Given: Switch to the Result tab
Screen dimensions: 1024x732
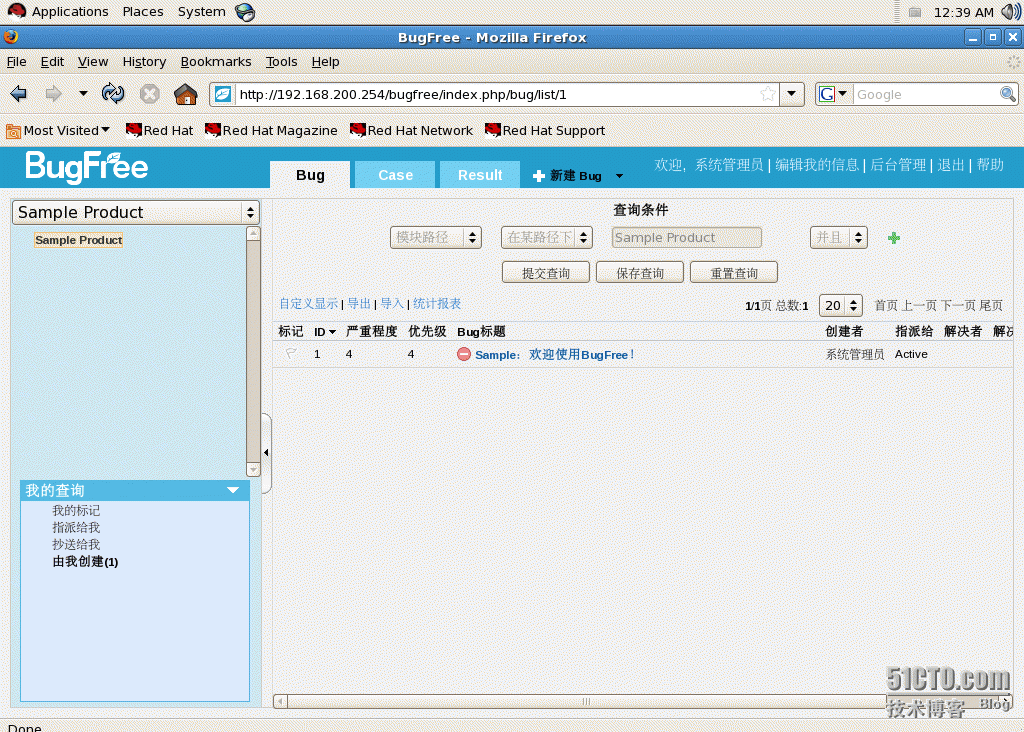Looking at the screenshot, I should click(x=480, y=175).
